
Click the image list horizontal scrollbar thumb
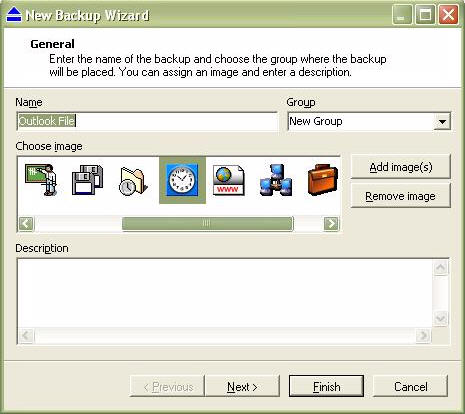(207, 223)
